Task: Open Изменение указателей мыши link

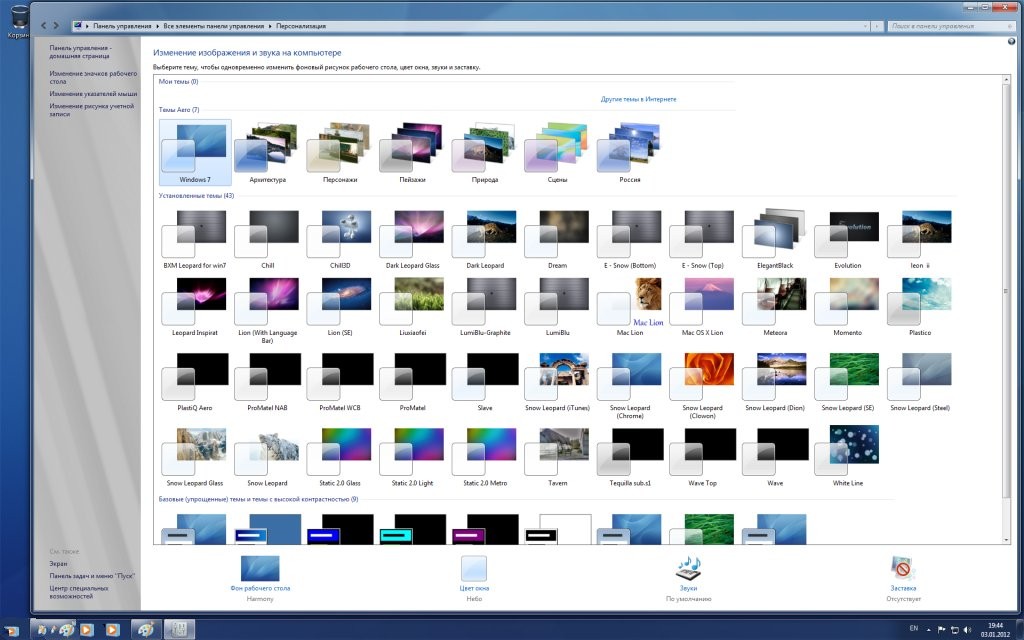Action: [93, 94]
